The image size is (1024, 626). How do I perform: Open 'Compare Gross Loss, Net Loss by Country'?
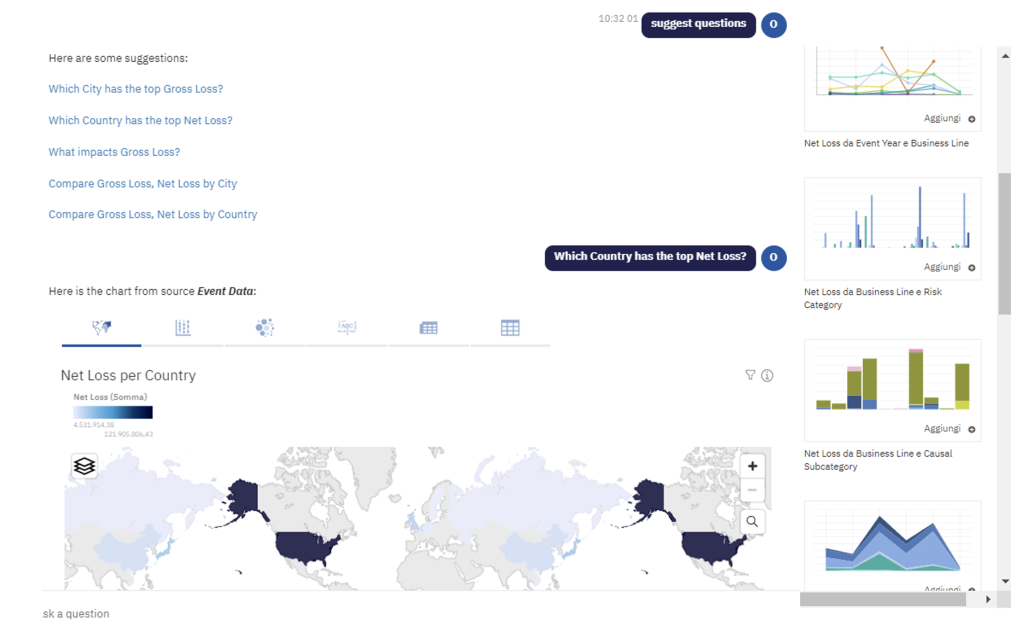(153, 214)
